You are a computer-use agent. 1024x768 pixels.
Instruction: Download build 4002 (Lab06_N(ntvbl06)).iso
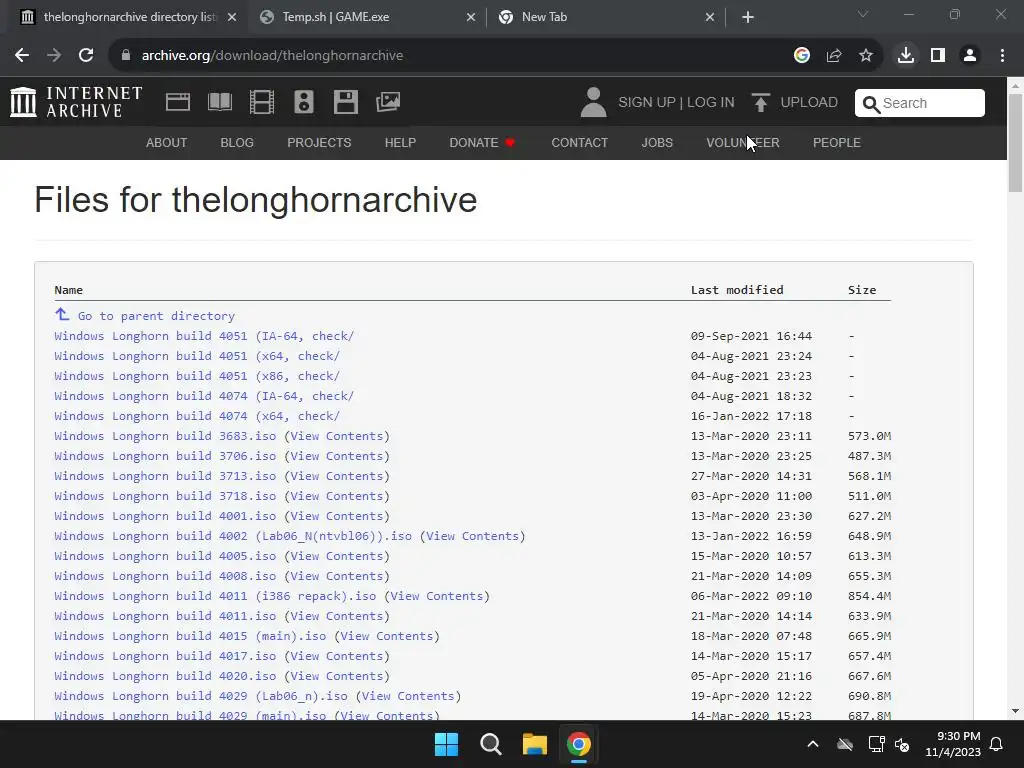[233, 536]
